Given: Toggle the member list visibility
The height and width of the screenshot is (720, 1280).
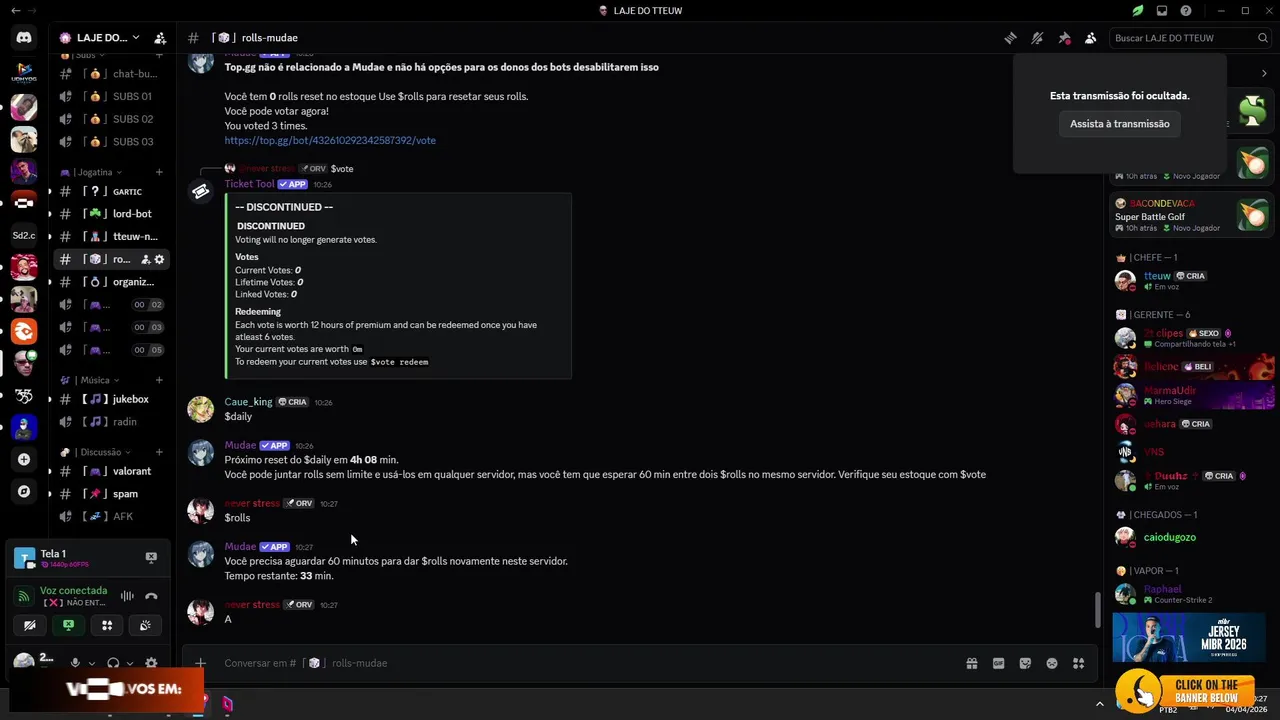Looking at the screenshot, I should [x=1091, y=38].
